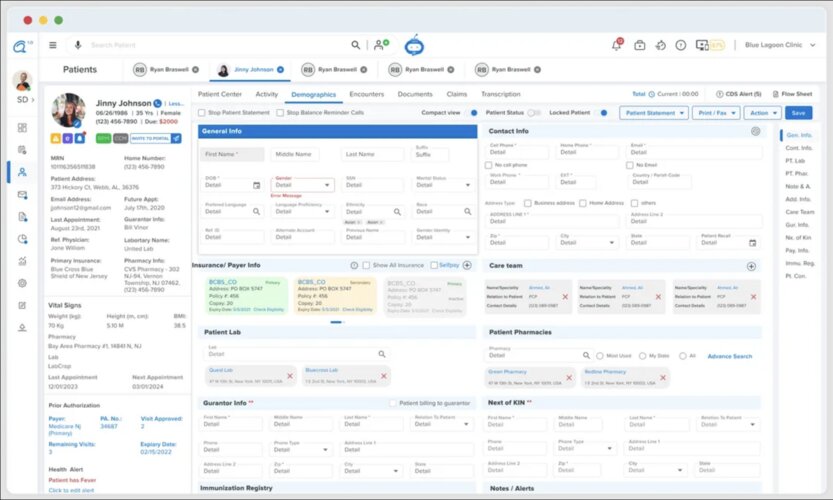Close the Jinny Johnson patient tab
Image resolution: width=833 pixels, height=500 pixels.
coord(281,70)
